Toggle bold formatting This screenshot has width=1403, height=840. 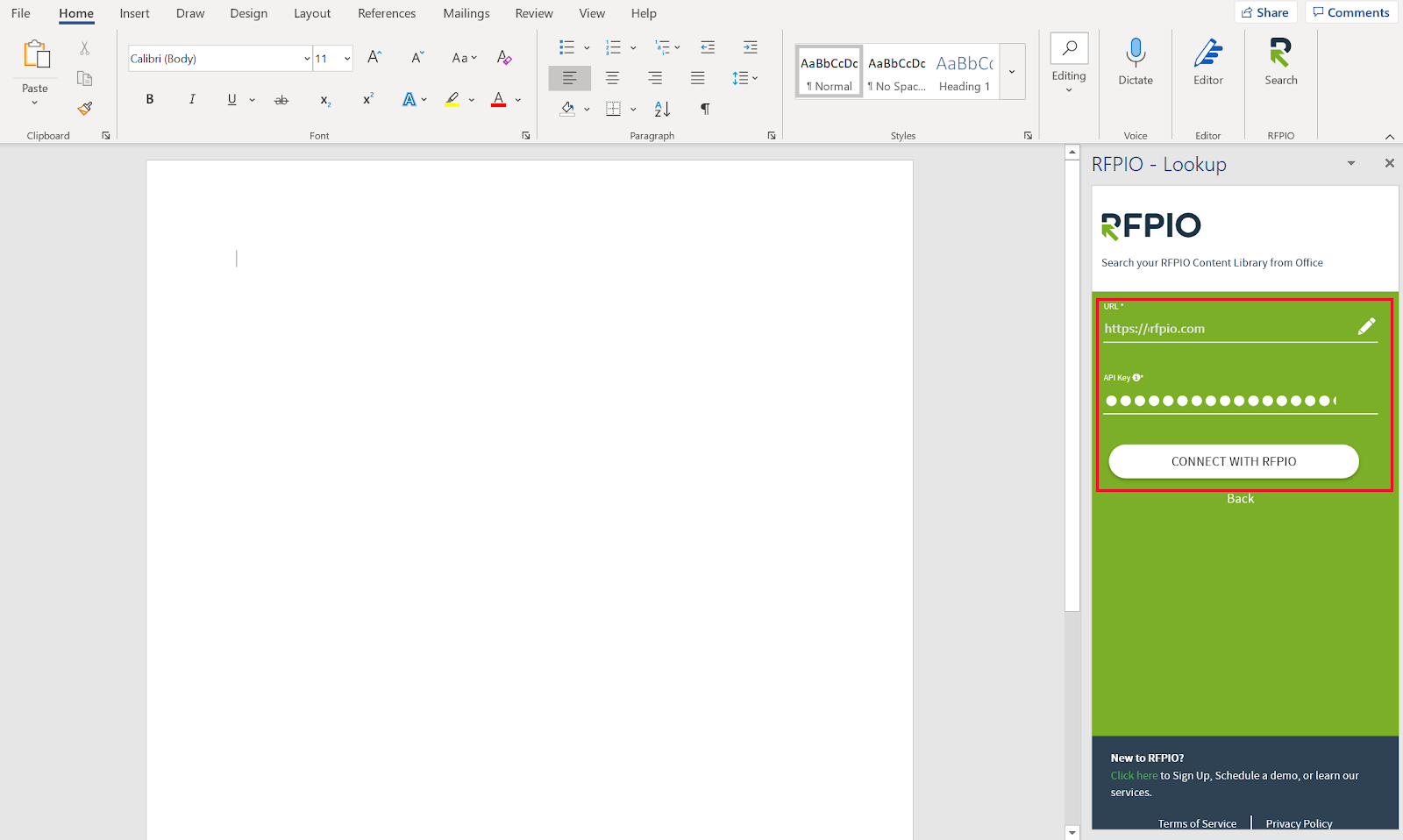coord(150,99)
